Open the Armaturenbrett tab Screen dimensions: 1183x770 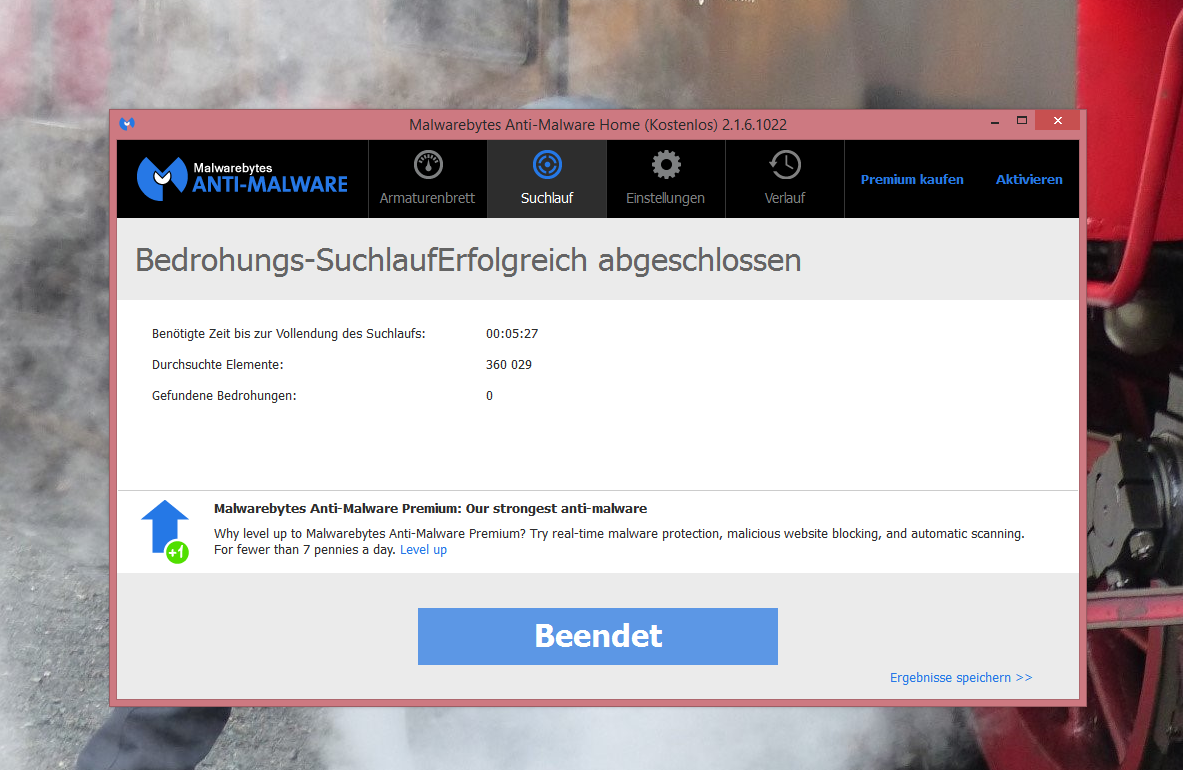tap(428, 179)
